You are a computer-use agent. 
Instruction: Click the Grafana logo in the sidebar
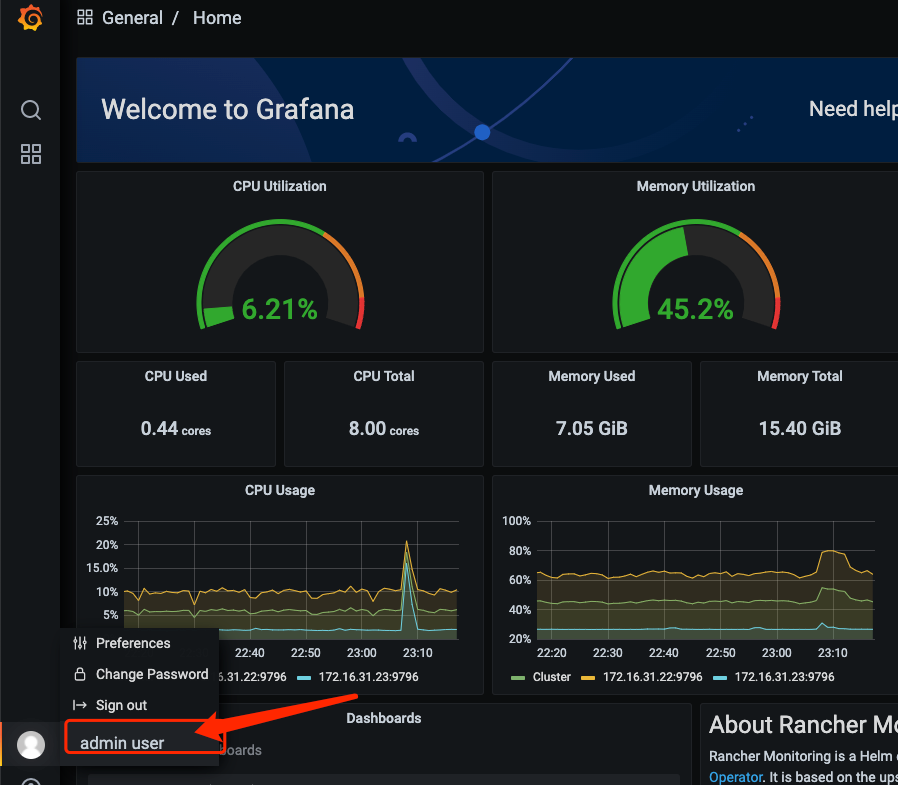click(x=30, y=18)
